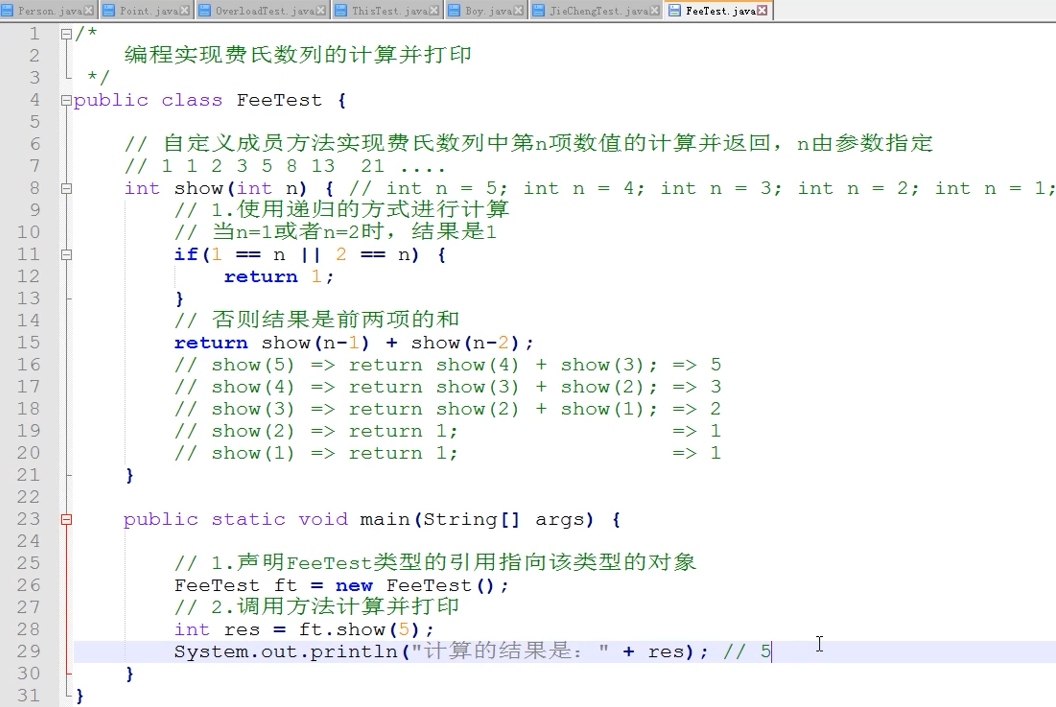This screenshot has width=1056, height=707.
Task: Close the Point.java tab
Action: (x=185, y=11)
